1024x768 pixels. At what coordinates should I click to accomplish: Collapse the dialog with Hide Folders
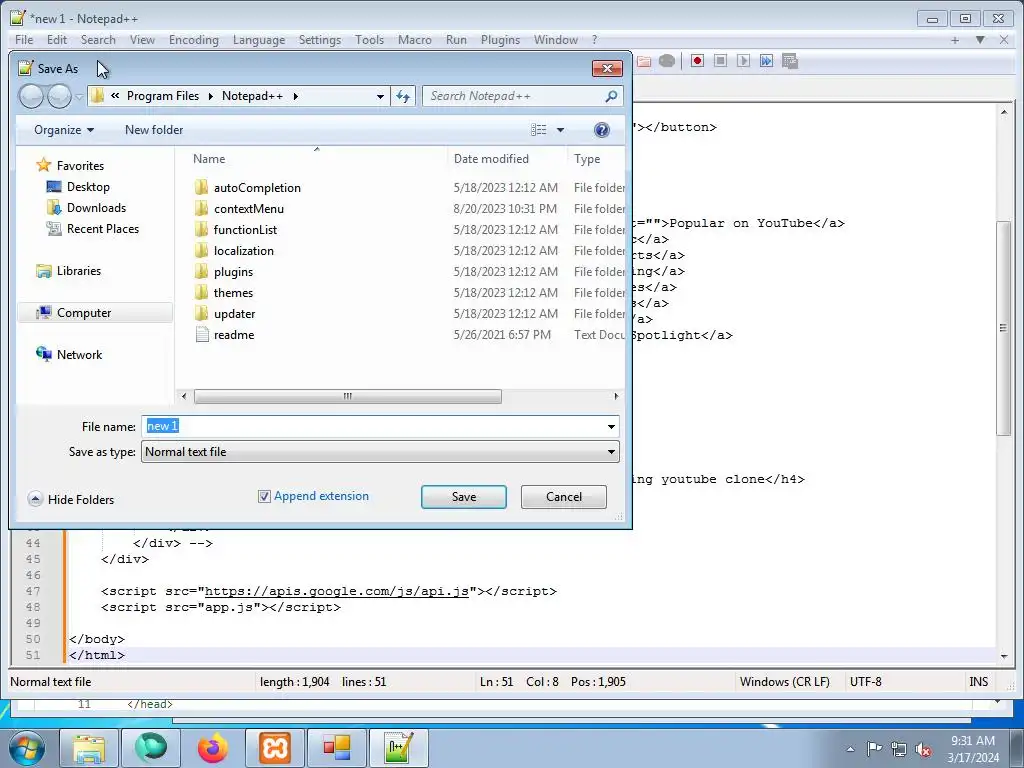point(71,500)
